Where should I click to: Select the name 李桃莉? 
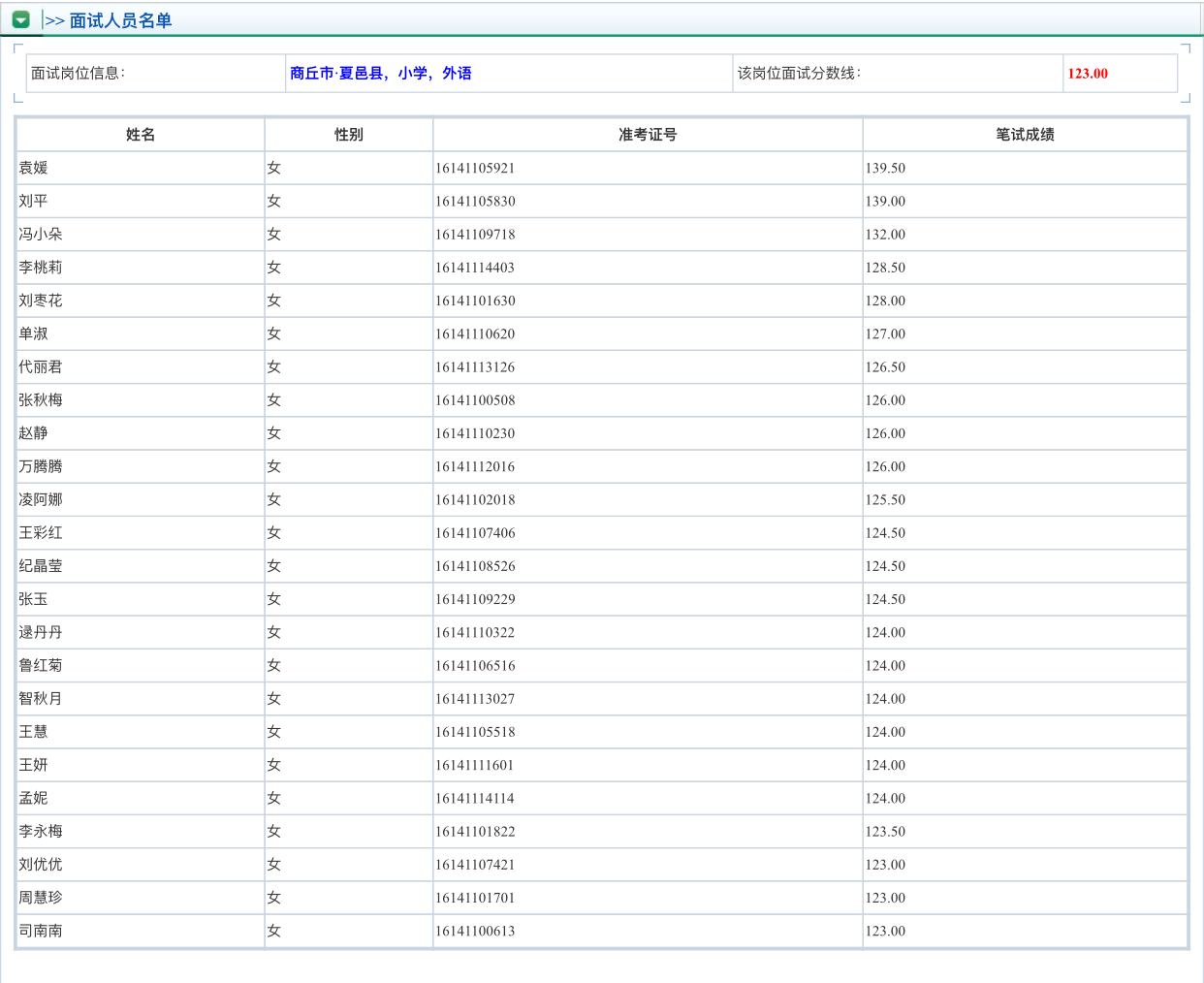(x=41, y=268)
